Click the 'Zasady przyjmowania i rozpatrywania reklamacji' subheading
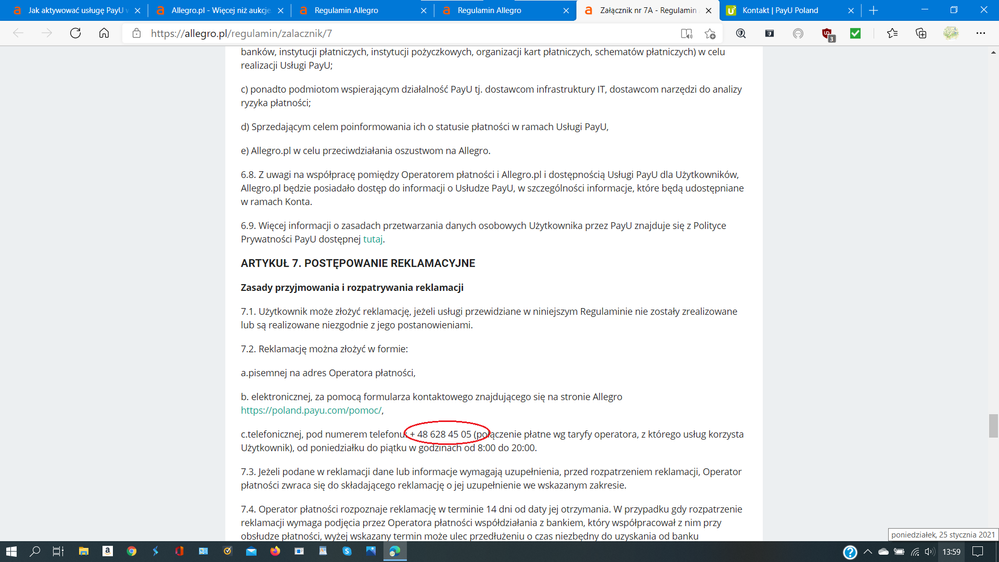Screen dimensions: 999x562 (x=352, y=287)
